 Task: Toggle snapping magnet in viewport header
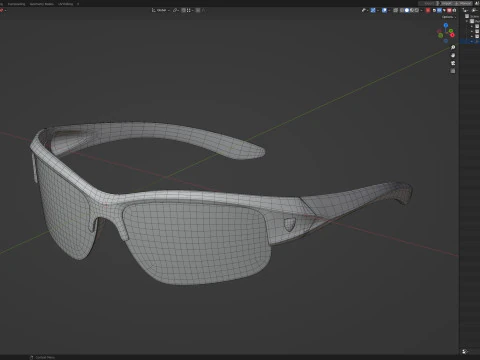pos(183,10)
